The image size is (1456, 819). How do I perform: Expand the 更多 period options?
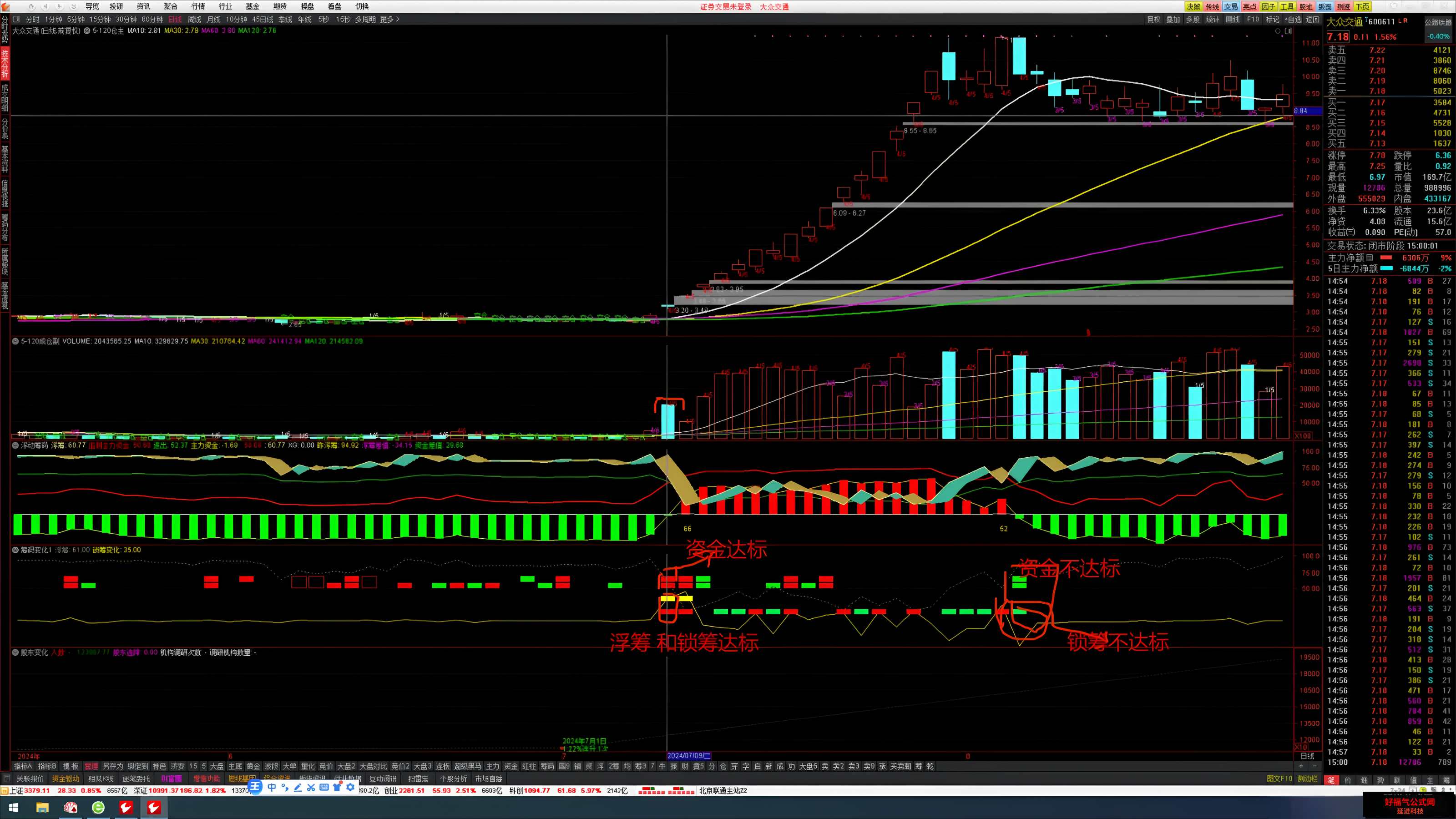point(389,19)
